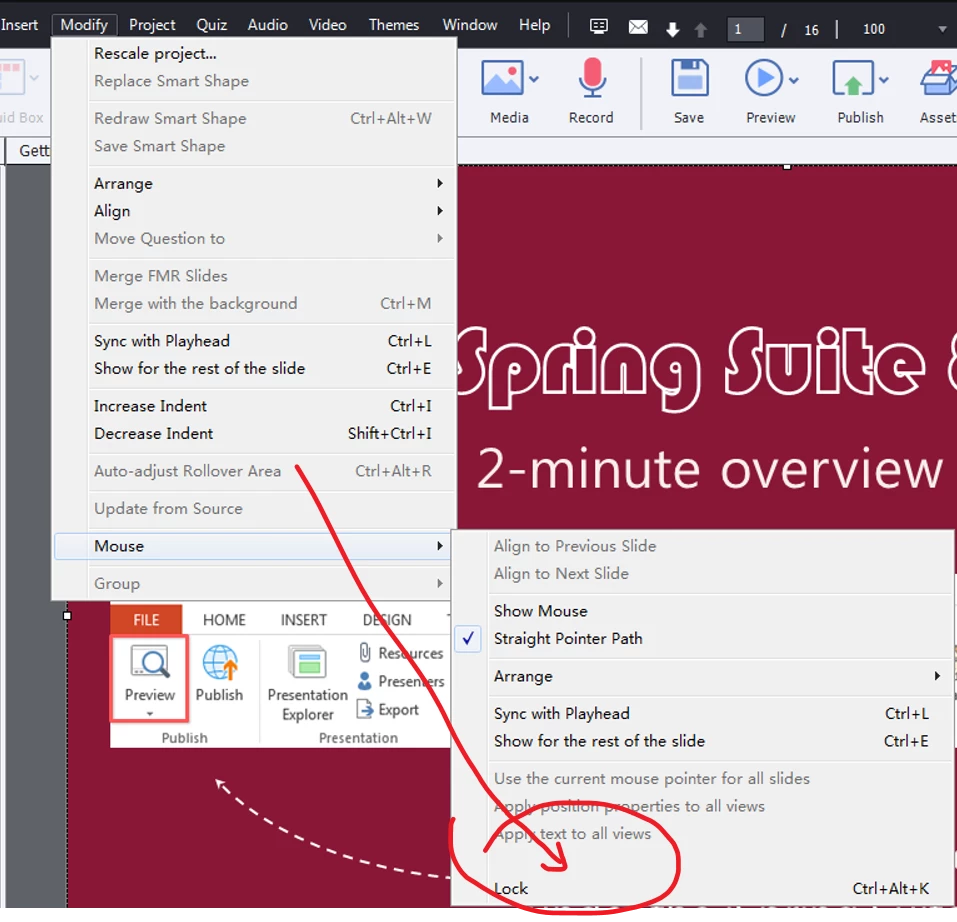Viewport: 957px width, 922px height.
Task: Click the Spring Suite title text
Action: [x=707, y=369]
